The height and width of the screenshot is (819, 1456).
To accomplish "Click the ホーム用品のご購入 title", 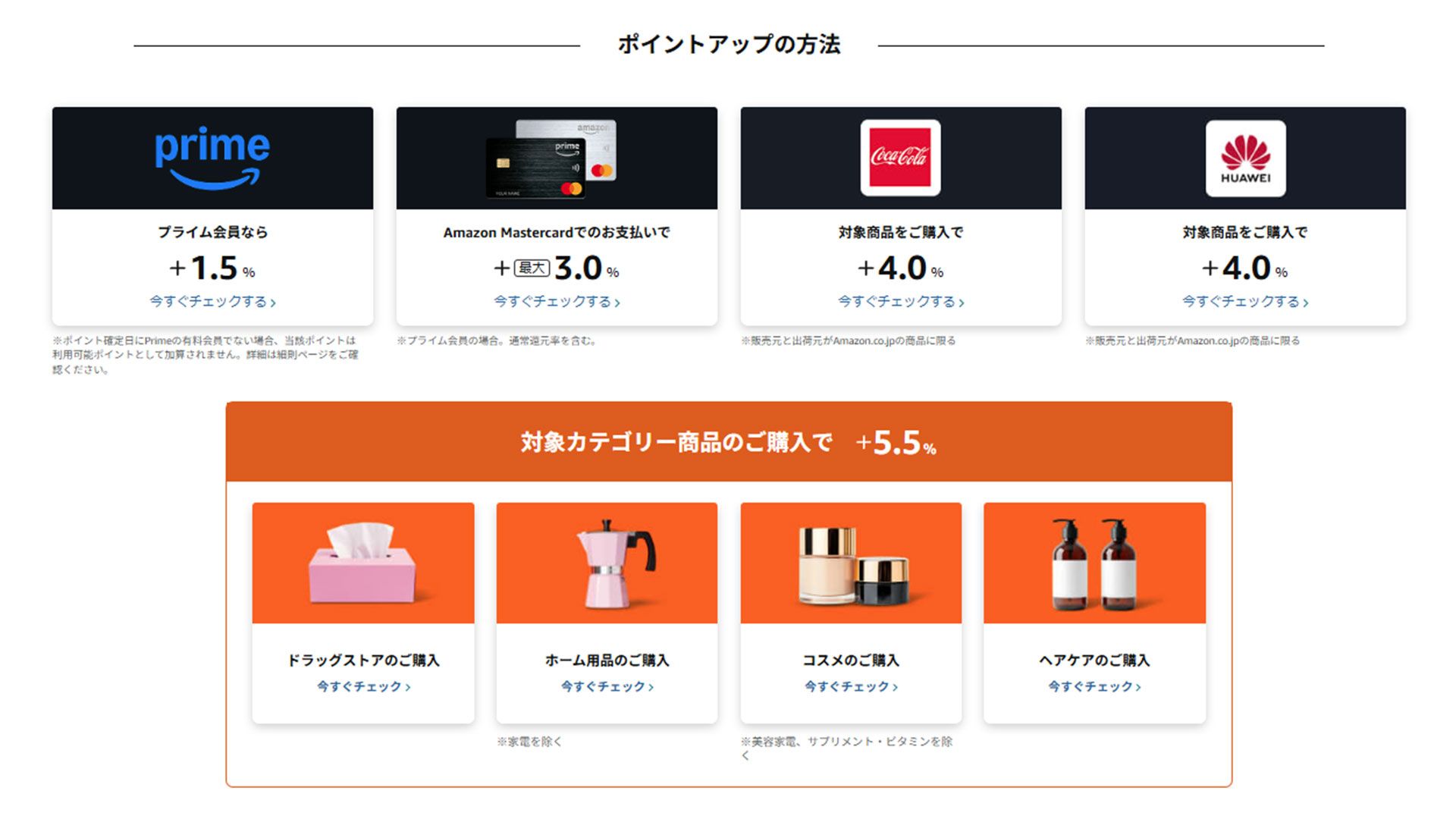I will (x=607, y=660).
